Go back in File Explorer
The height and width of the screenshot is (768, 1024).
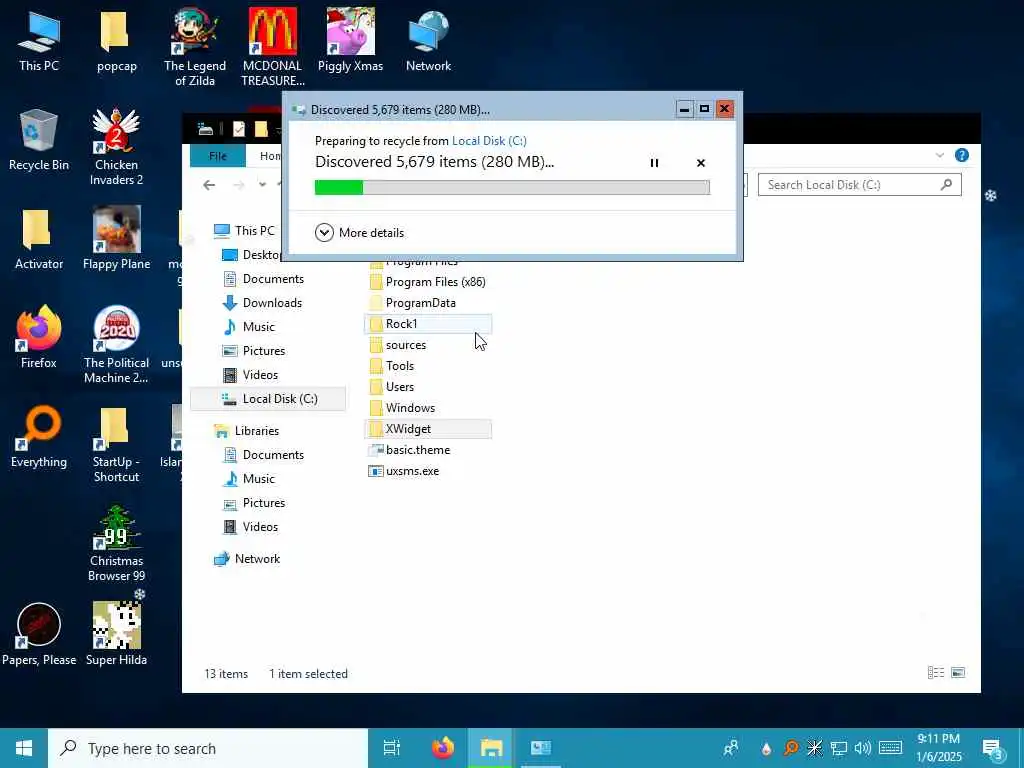click(x=209, y=185)
